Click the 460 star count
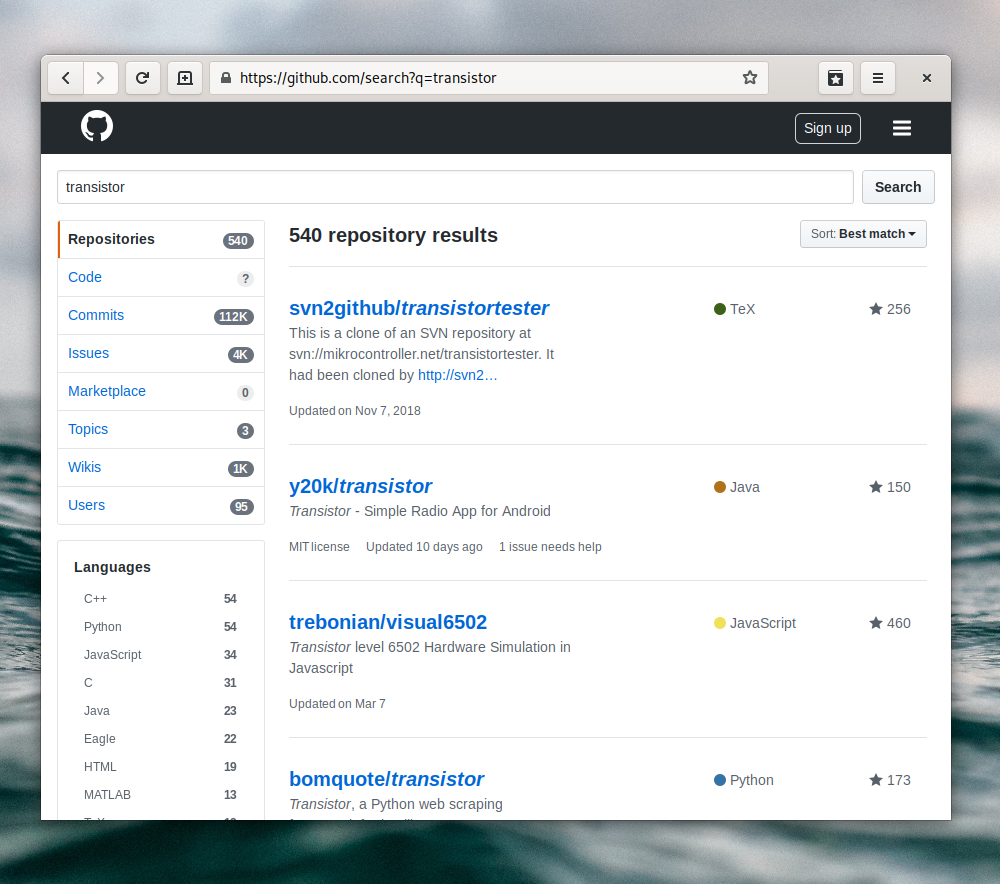 (x=899, y=623)
